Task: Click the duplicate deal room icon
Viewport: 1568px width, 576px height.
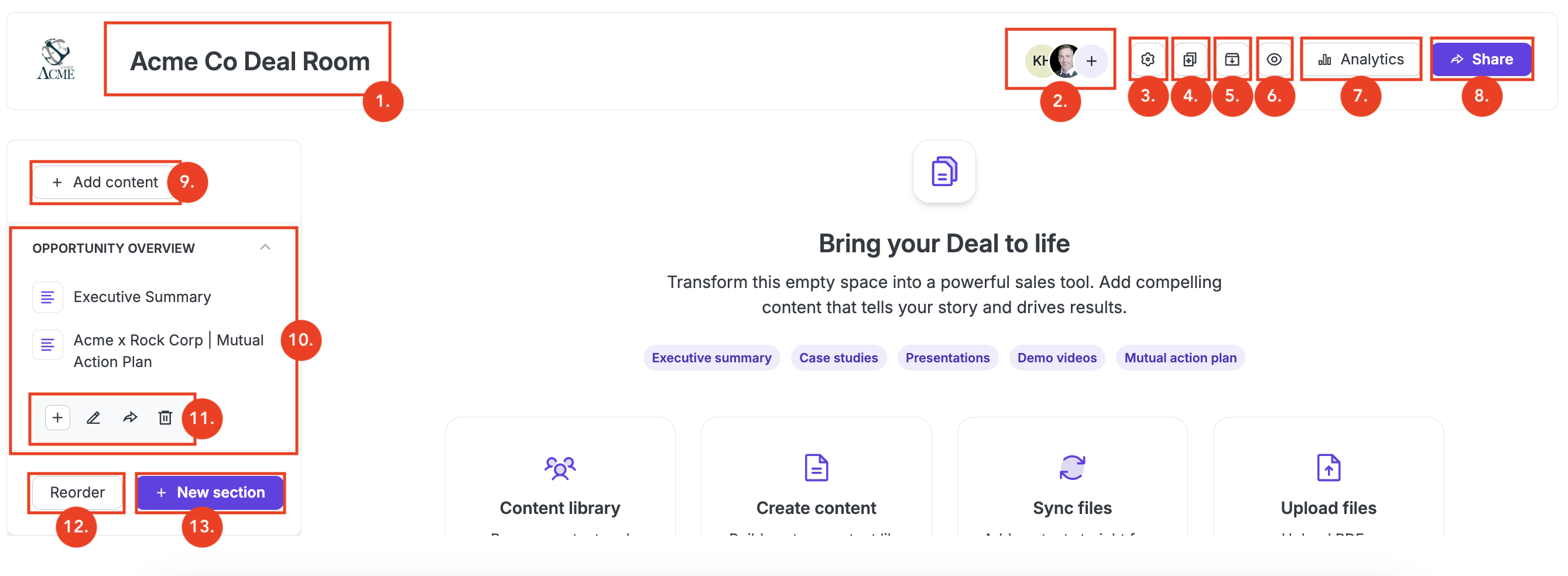Action: click(x=1189, y=60)
